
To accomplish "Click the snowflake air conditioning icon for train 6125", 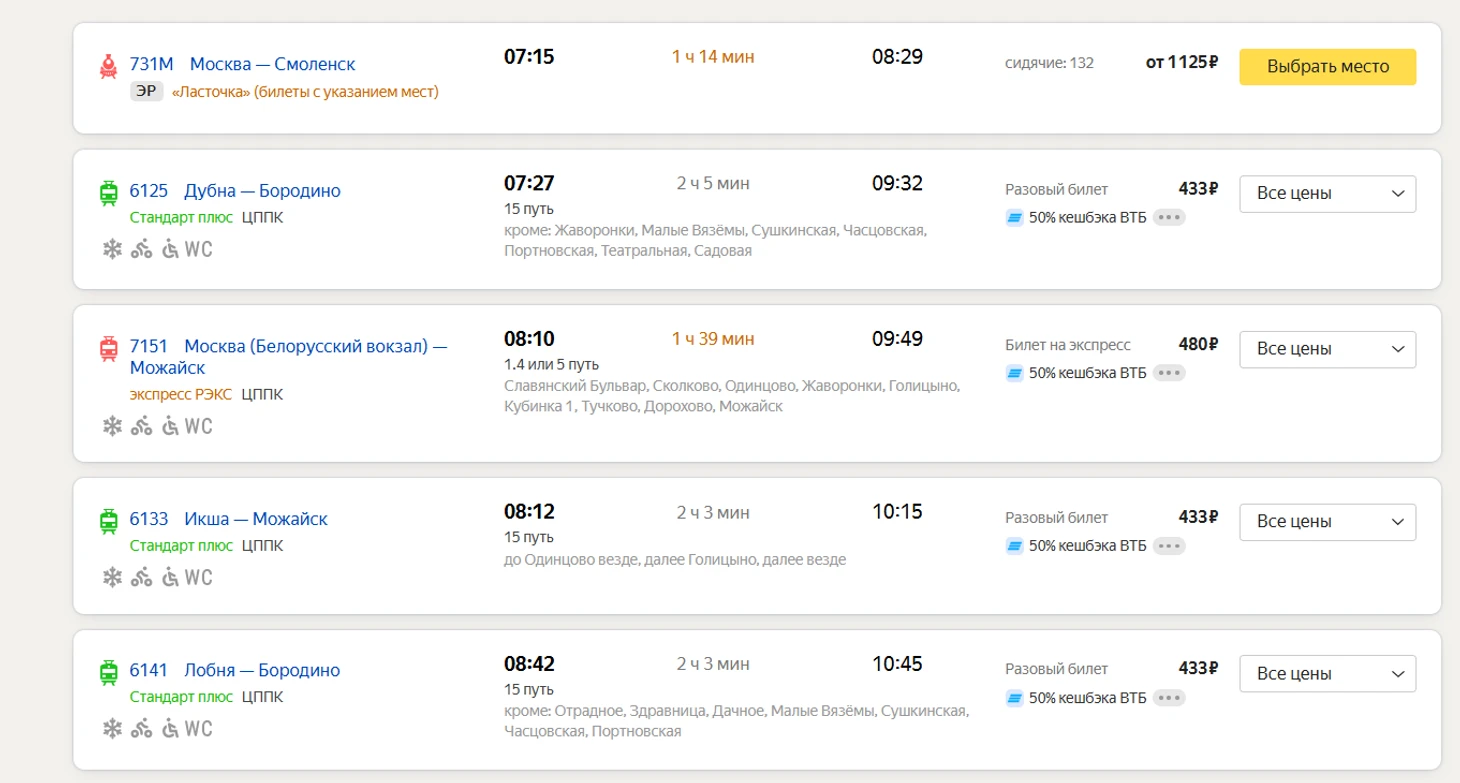I will [x=112, y=249].
